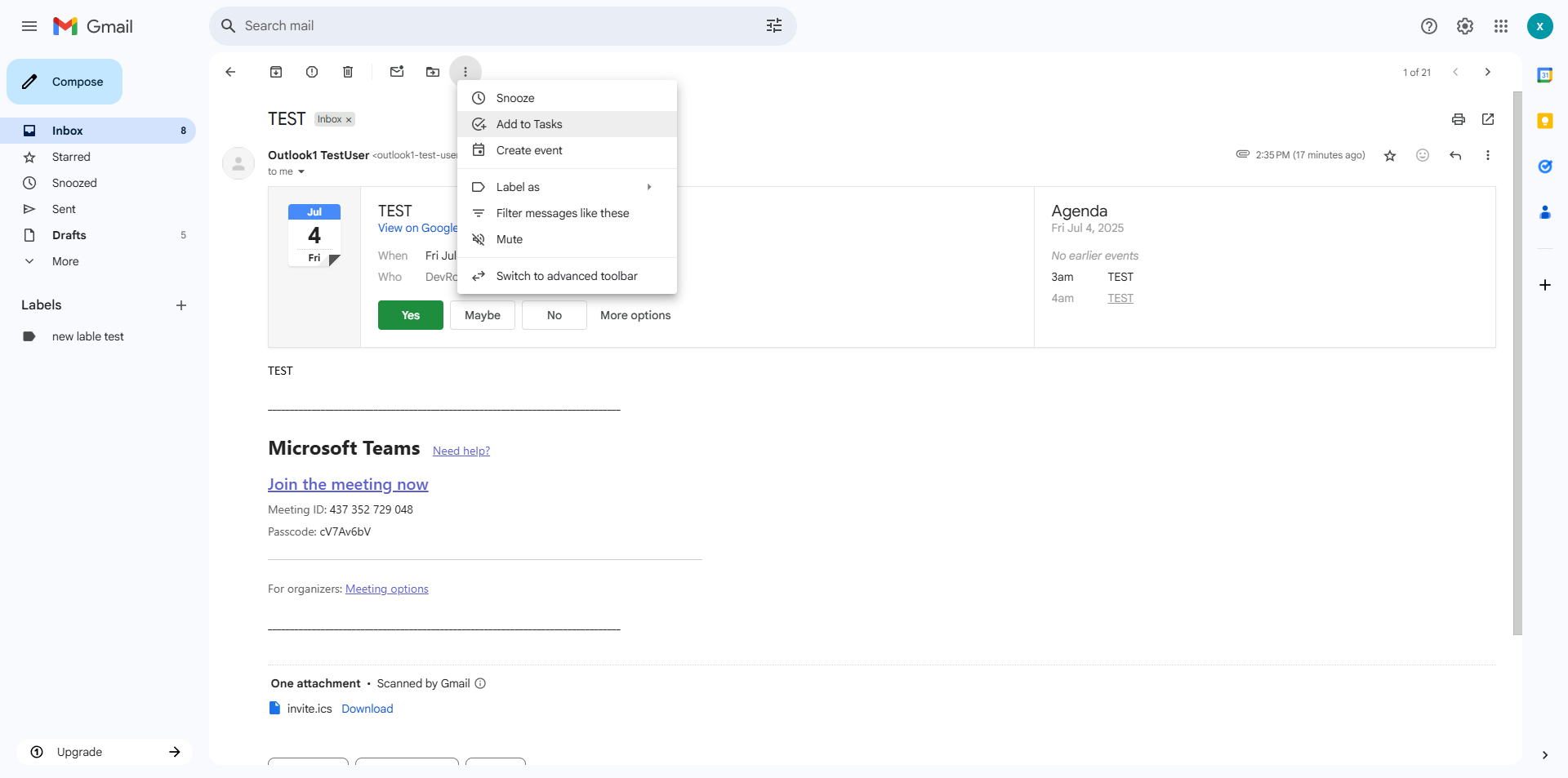This screenshot has width=1568, height=778.
Task: Print all using printer icon
Action: 1459,119
